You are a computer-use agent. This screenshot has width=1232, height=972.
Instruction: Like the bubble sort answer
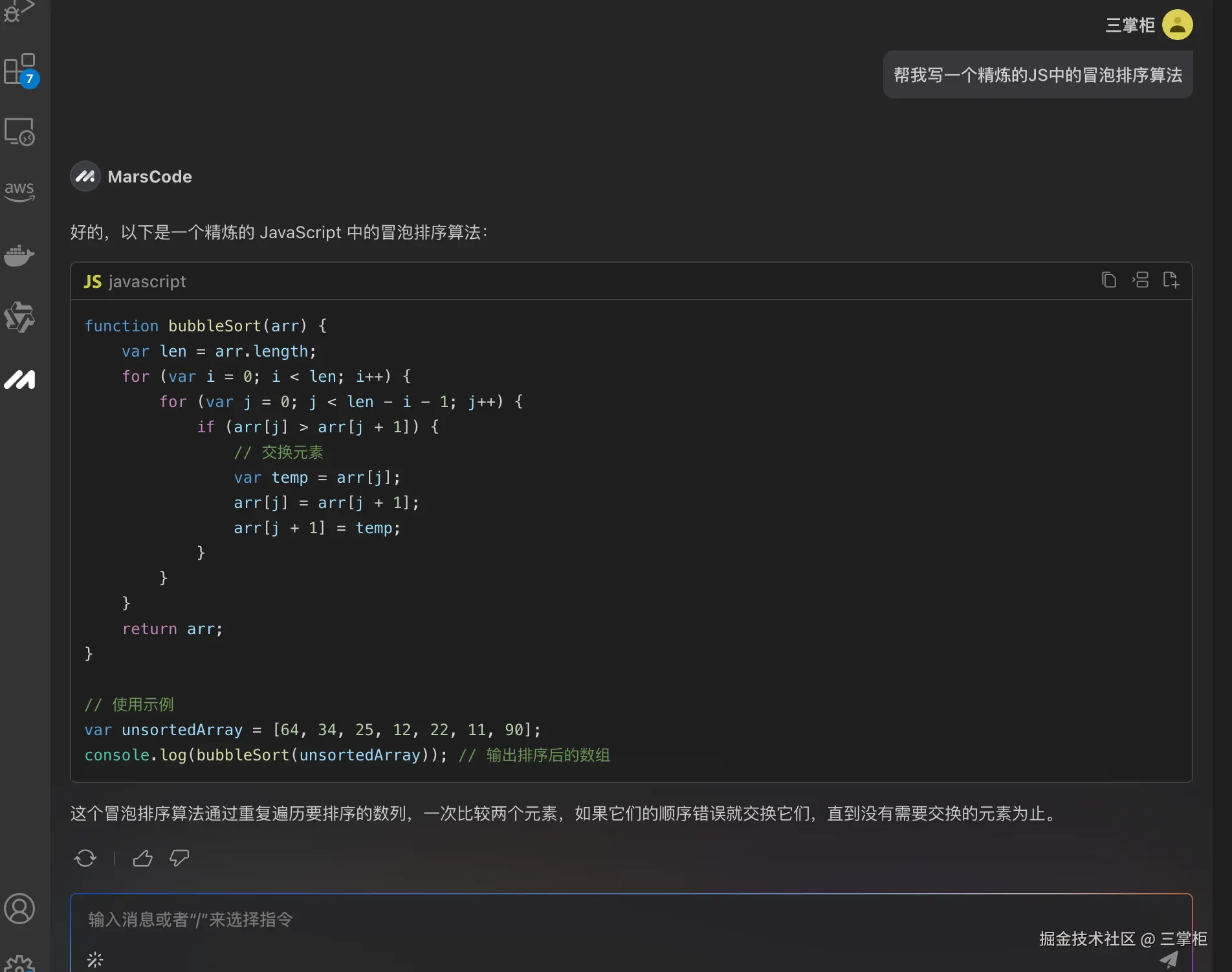pos(143,858)
